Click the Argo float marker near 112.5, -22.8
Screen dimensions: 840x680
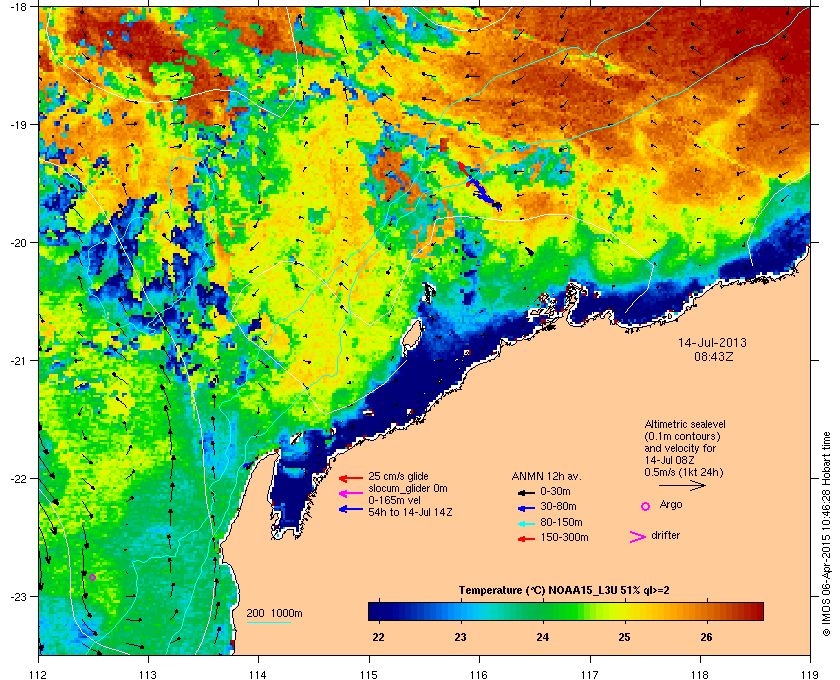[93, 577]
